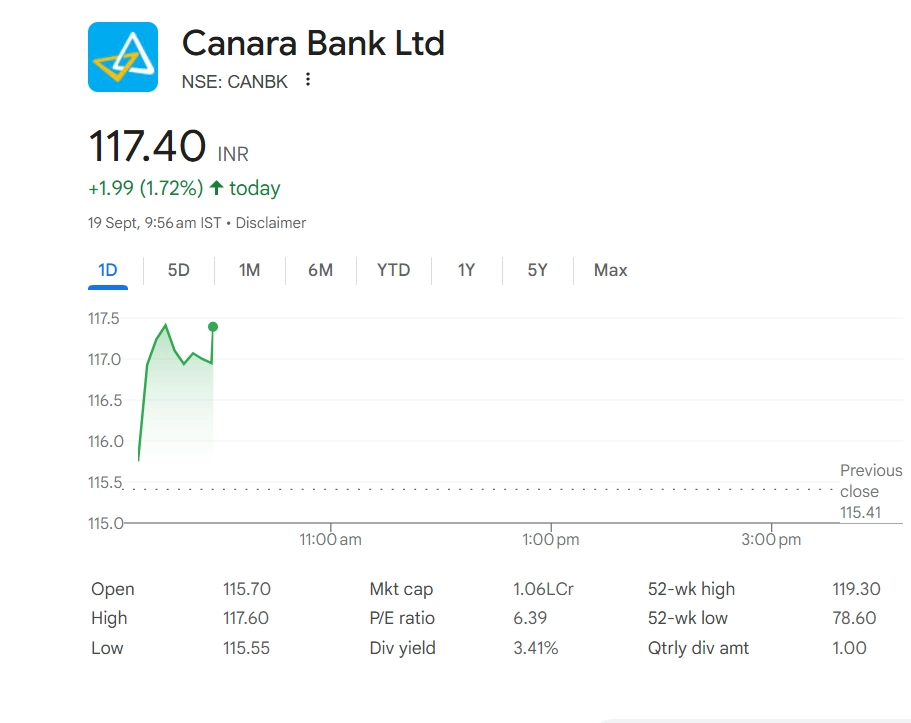
Task: Select the 1D chart range tab
Action: pos(107,270)
